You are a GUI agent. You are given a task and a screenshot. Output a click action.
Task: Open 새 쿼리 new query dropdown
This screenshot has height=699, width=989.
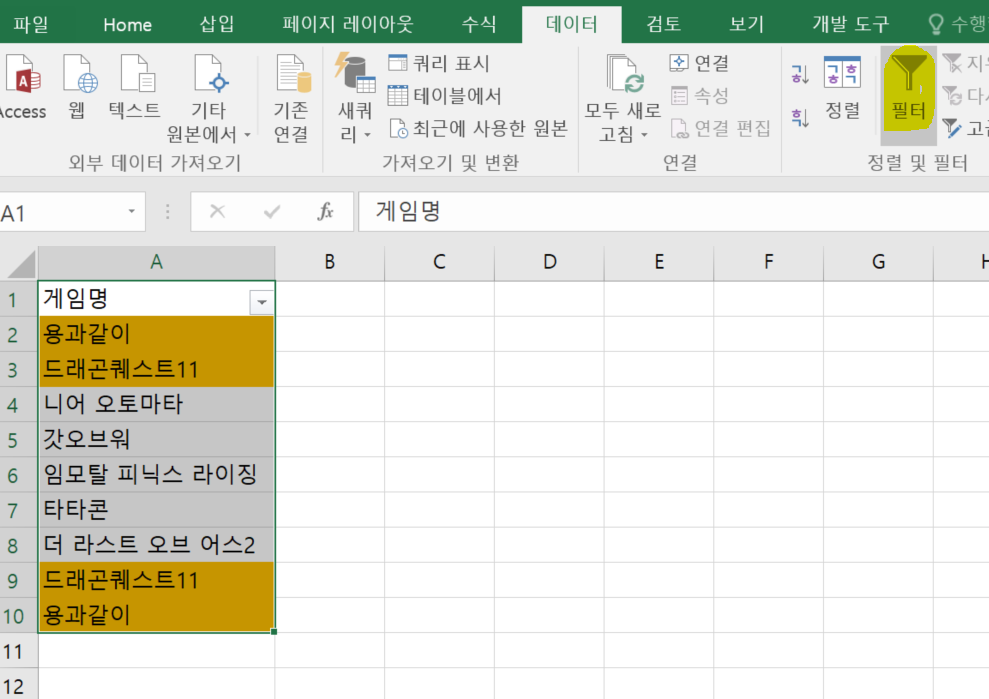(354, 98)
